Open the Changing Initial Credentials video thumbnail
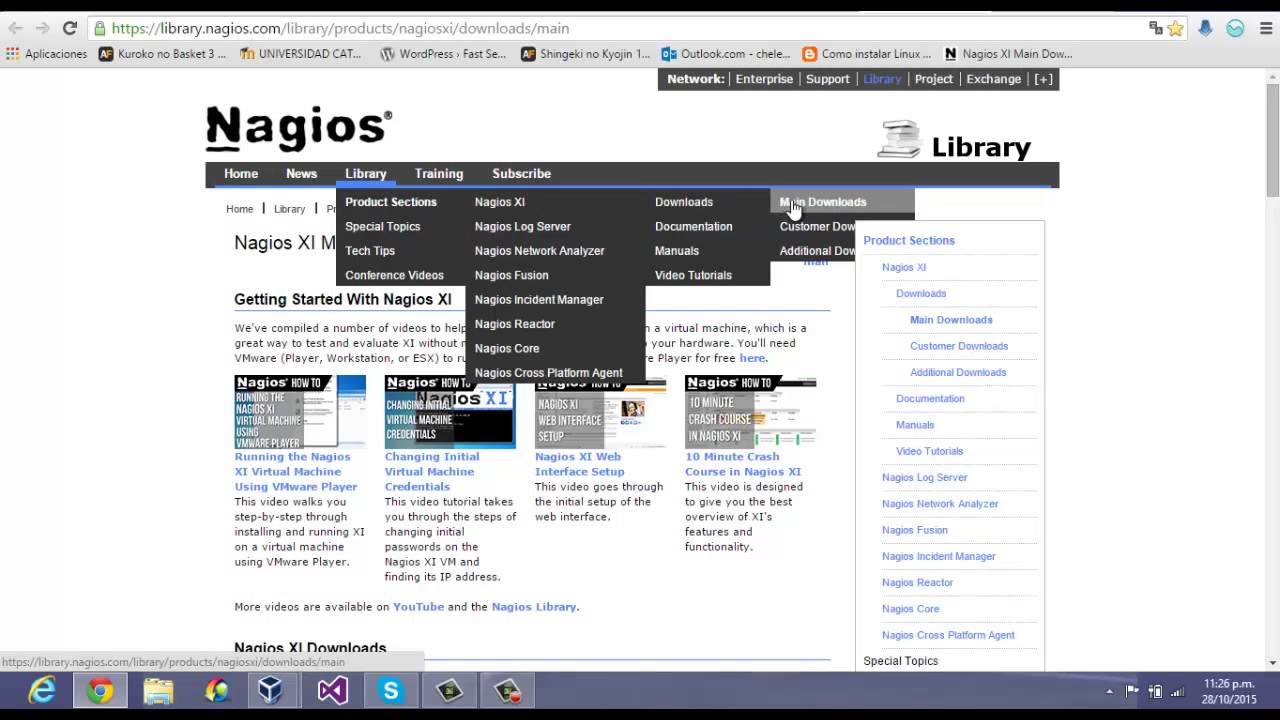Viewport: 1280px width, 720px height. (450, 412)
